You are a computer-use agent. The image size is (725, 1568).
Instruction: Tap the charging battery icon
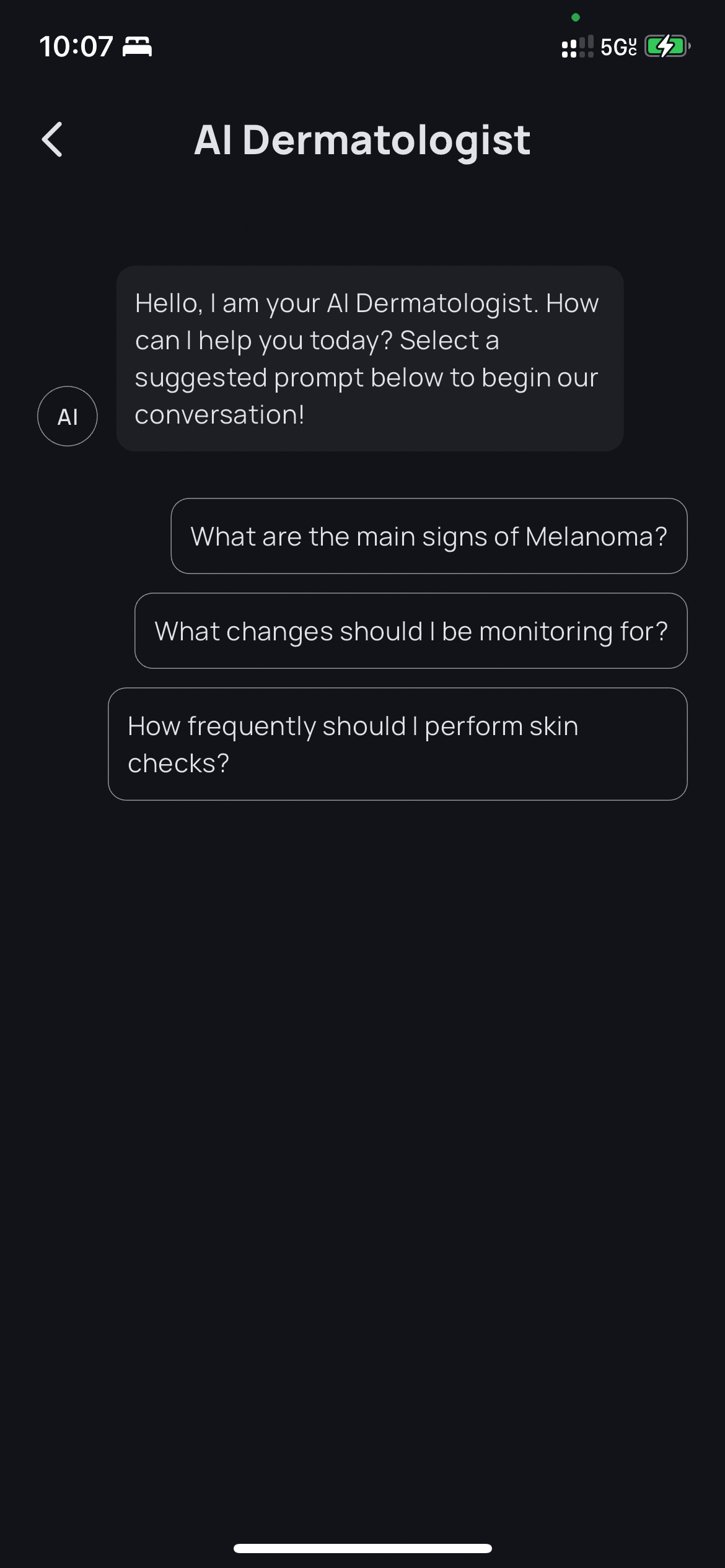(x=668, y=46)
